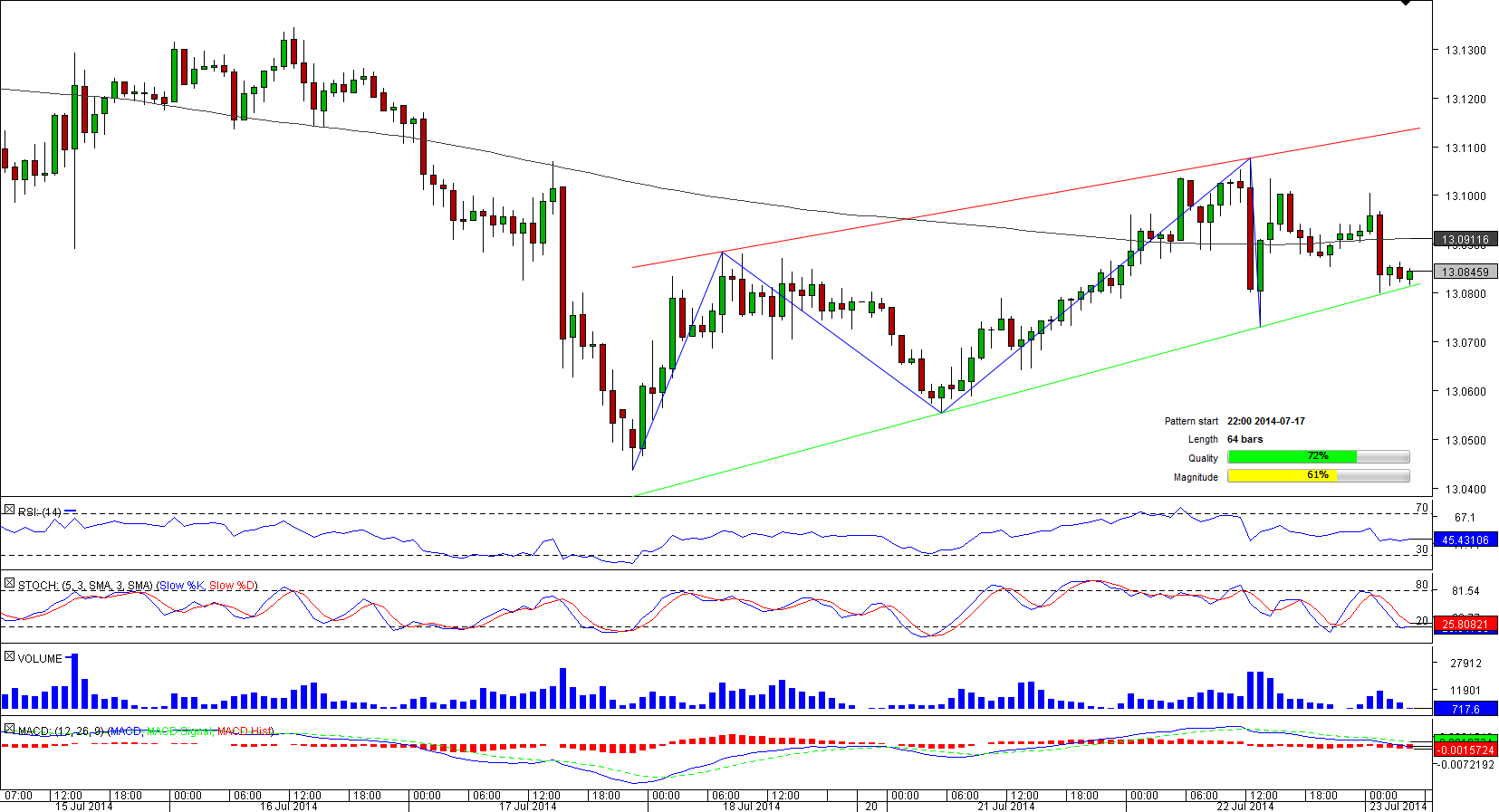Screen dimensions: 1499x812
Task: Click the 13.0600 price axis label
Action: click(x=1465, y=391)
